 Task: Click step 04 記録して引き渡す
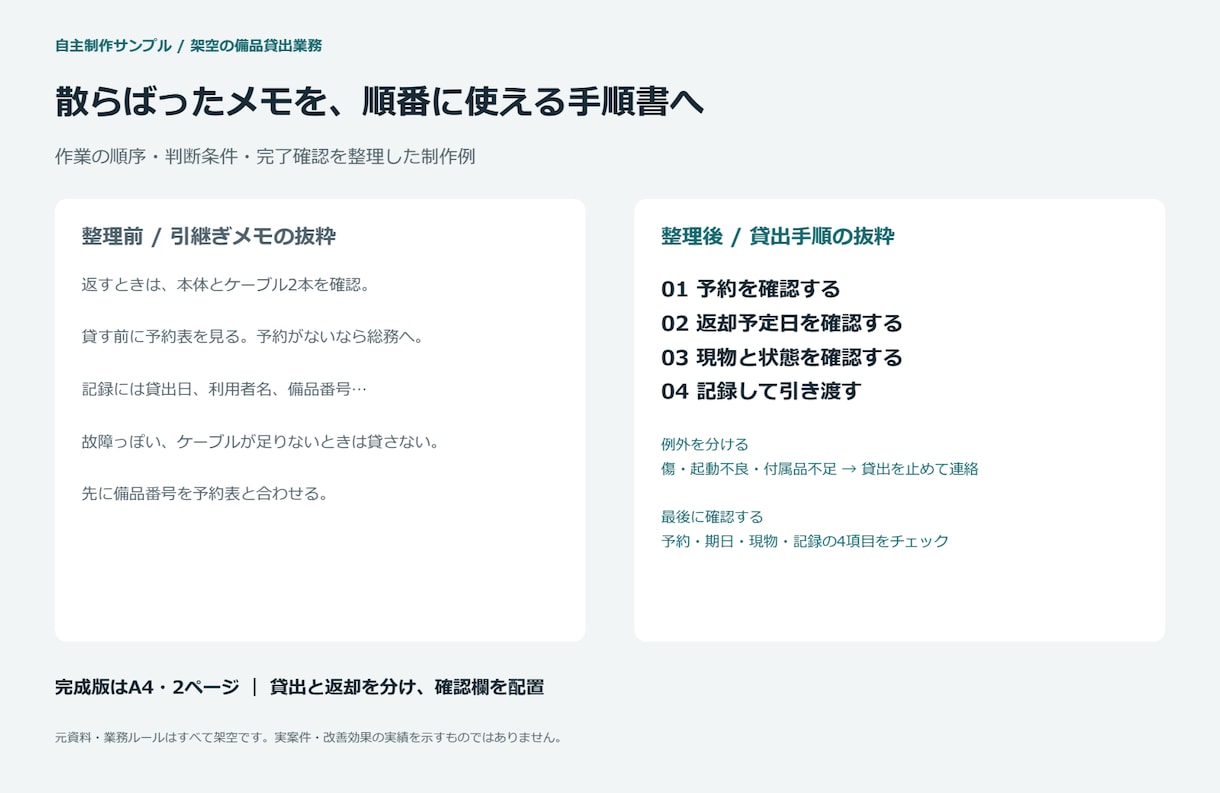click(761, 391)
